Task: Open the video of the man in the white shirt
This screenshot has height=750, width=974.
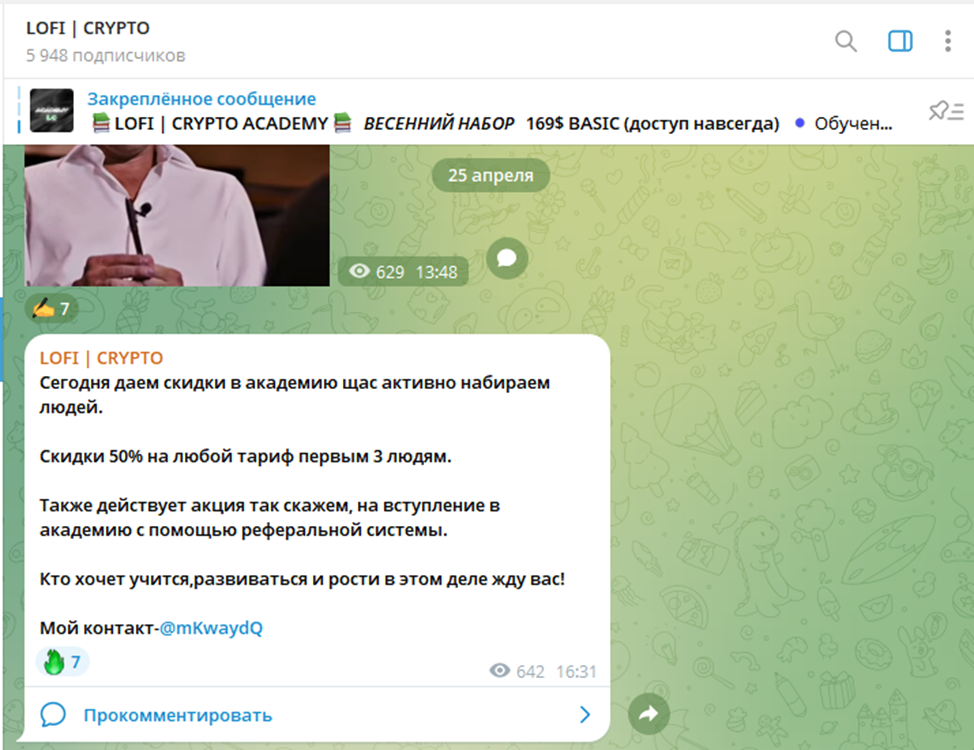Action: [x=177, y=216]
